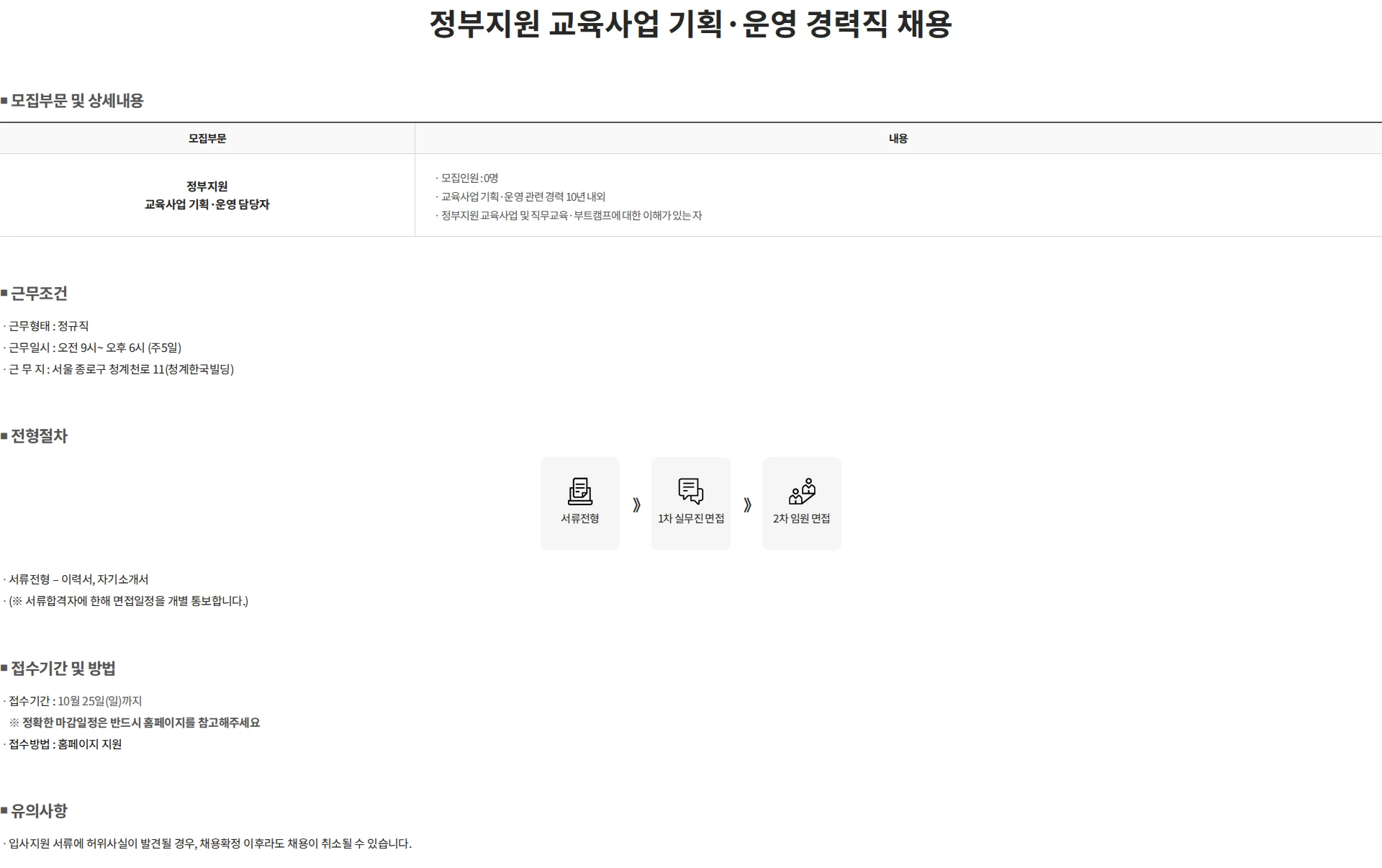Click the 근무일시 오전 9시~ 오후 6시 line
1382x868 pixels.
tap(92, 348)
